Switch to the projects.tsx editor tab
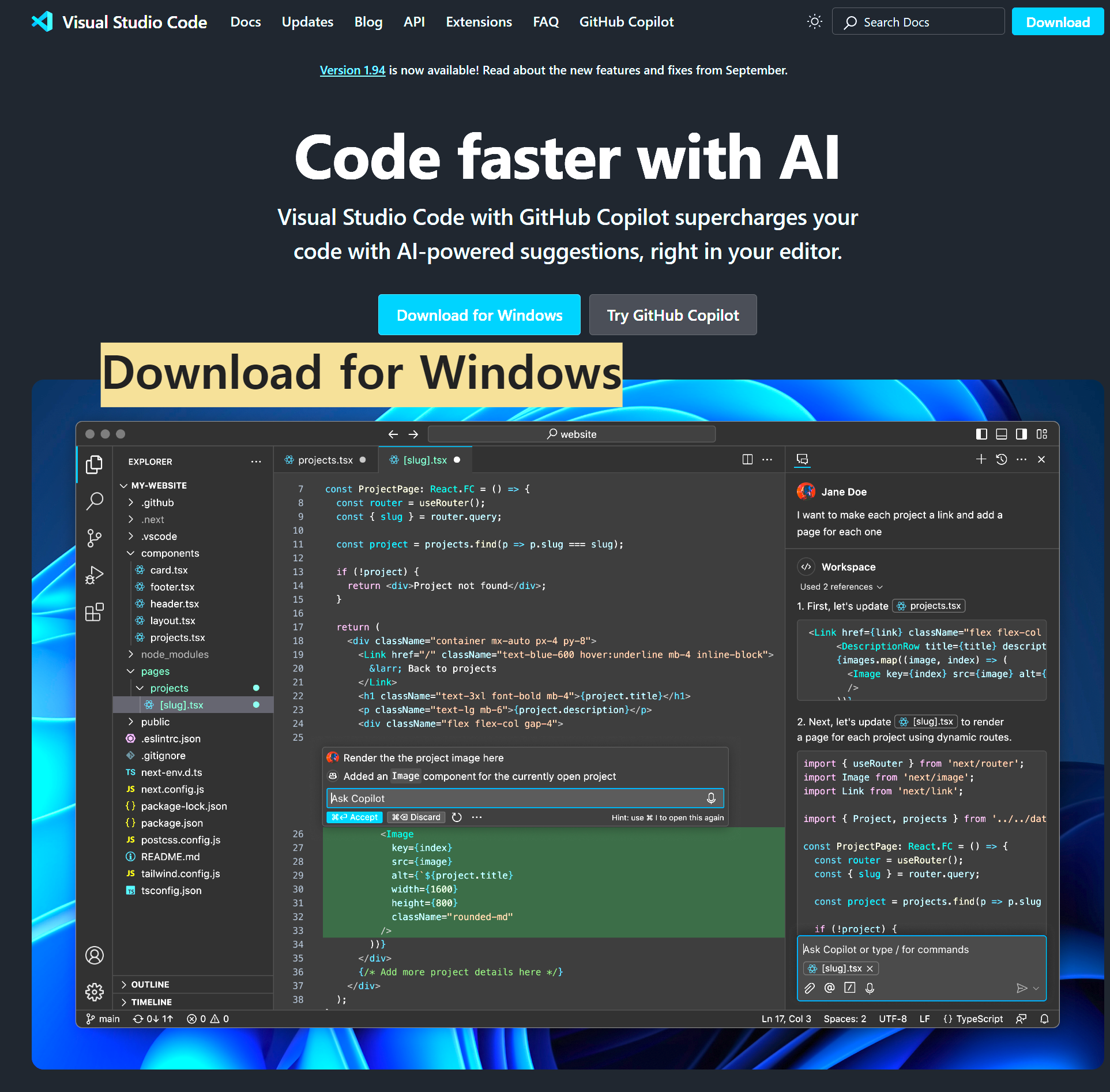This screenshot has width=1110, height=1092. click(x=325, y=460)
